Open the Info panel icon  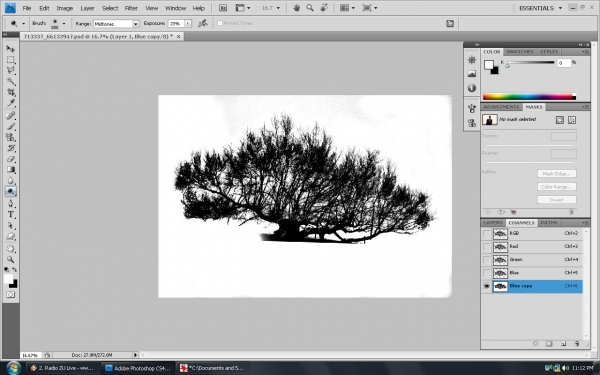(472, 88)
